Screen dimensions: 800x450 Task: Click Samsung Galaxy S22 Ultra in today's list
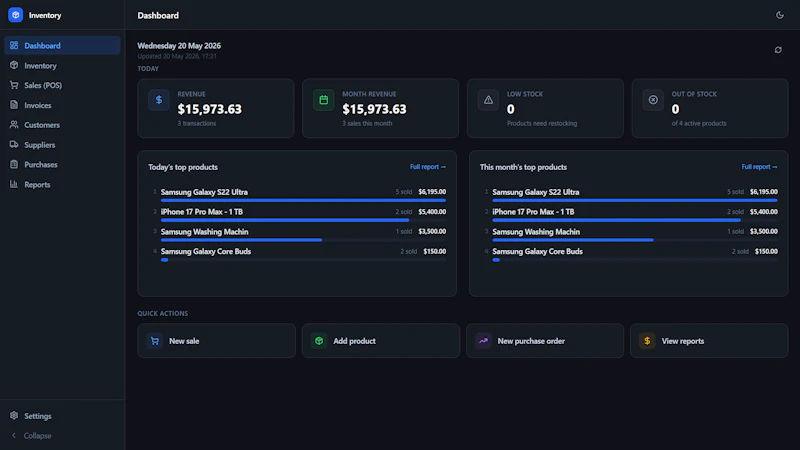pyautogui.click(x=204, y=192)
